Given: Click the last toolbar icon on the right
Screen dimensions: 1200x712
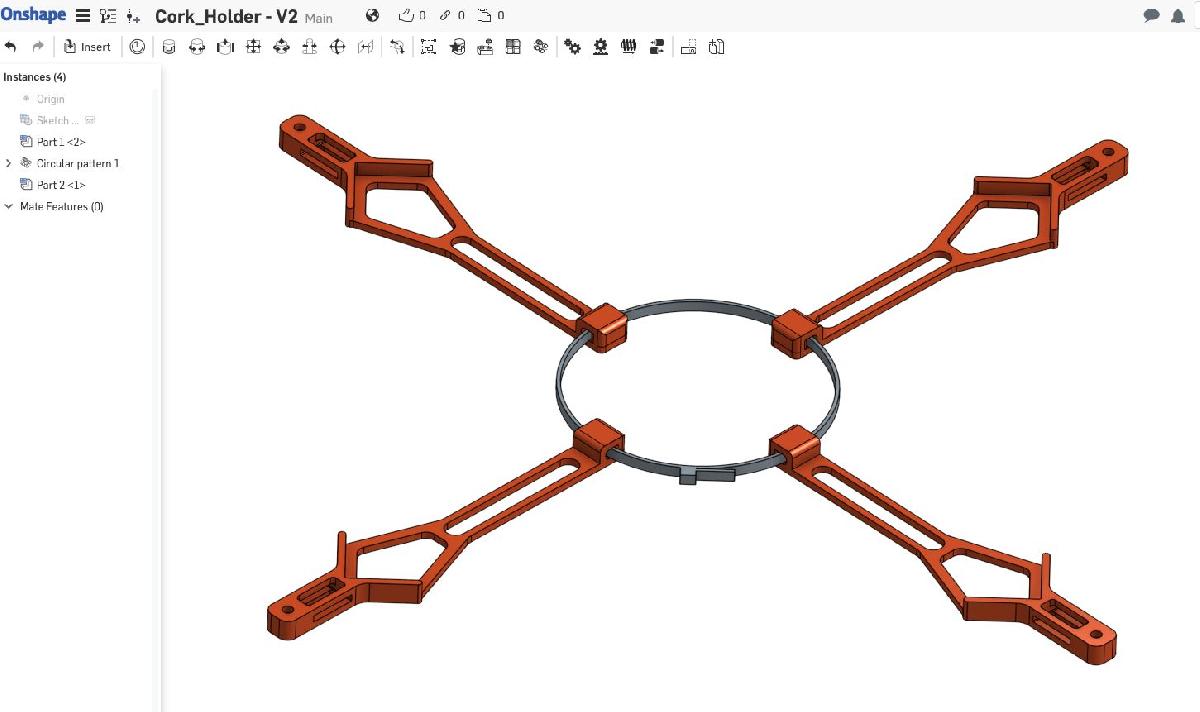Looking at the screenshot, I should click(716, 46).
